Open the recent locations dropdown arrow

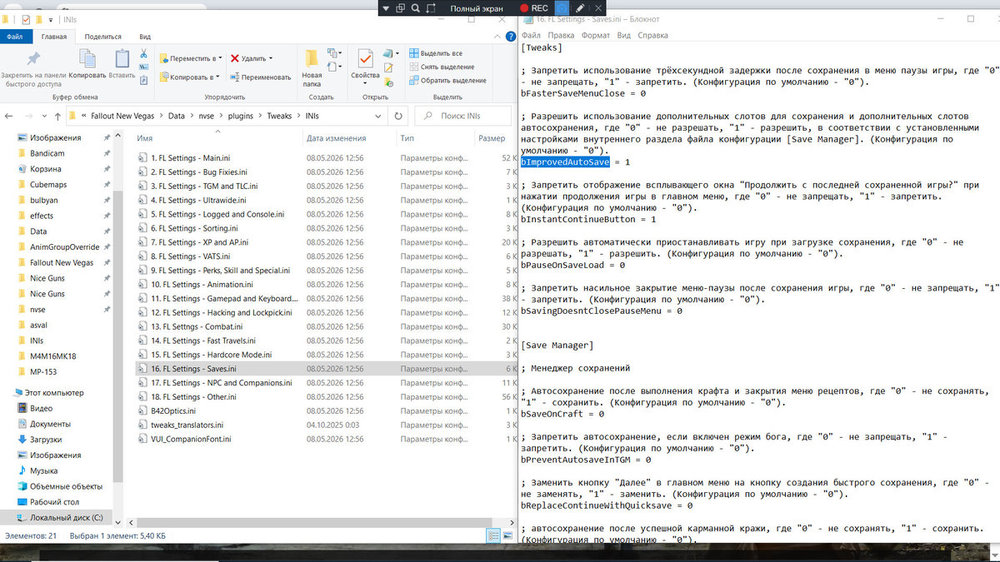click(x=44, y=116)
